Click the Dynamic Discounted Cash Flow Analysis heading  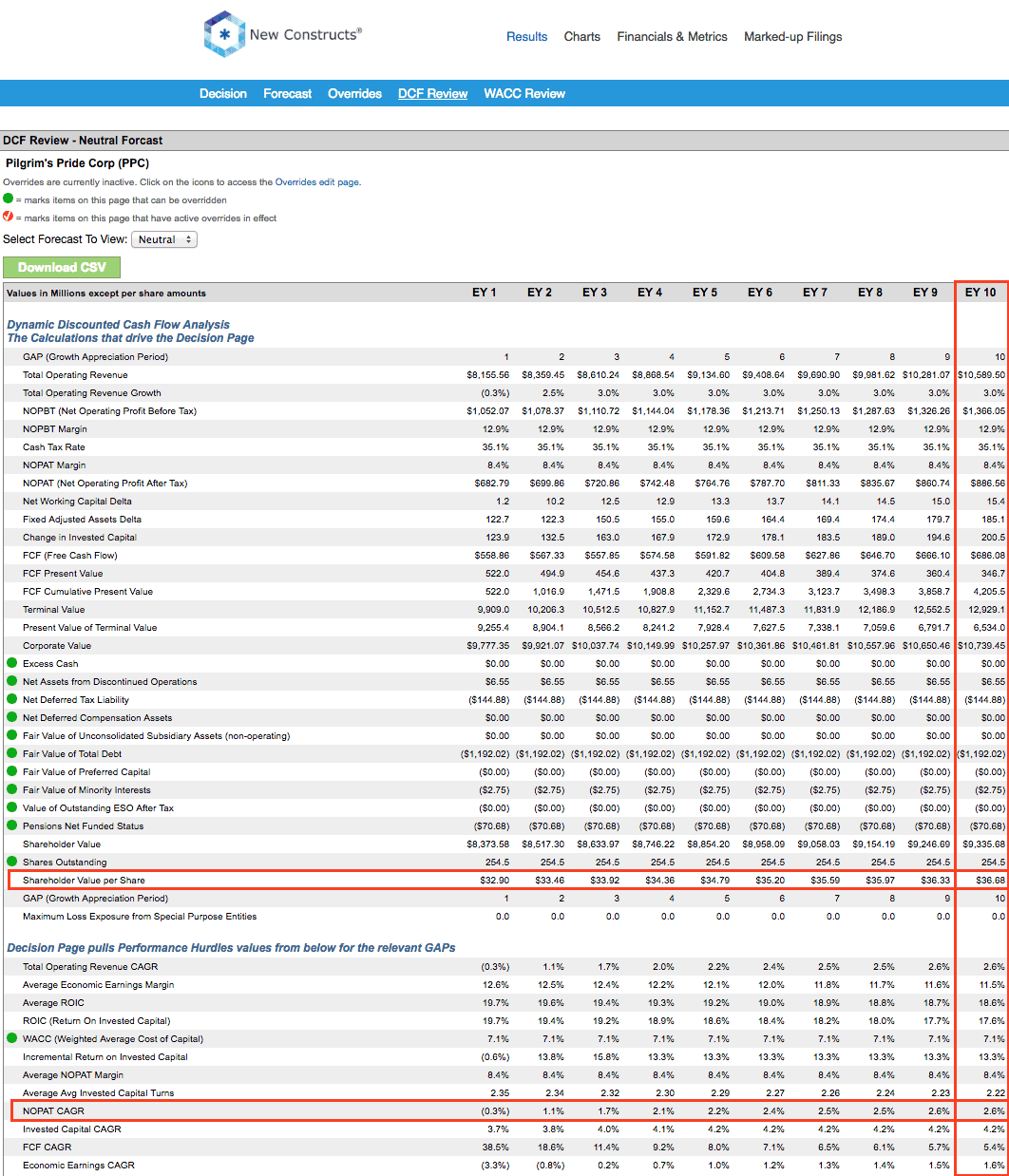click(x=119, y=325)
